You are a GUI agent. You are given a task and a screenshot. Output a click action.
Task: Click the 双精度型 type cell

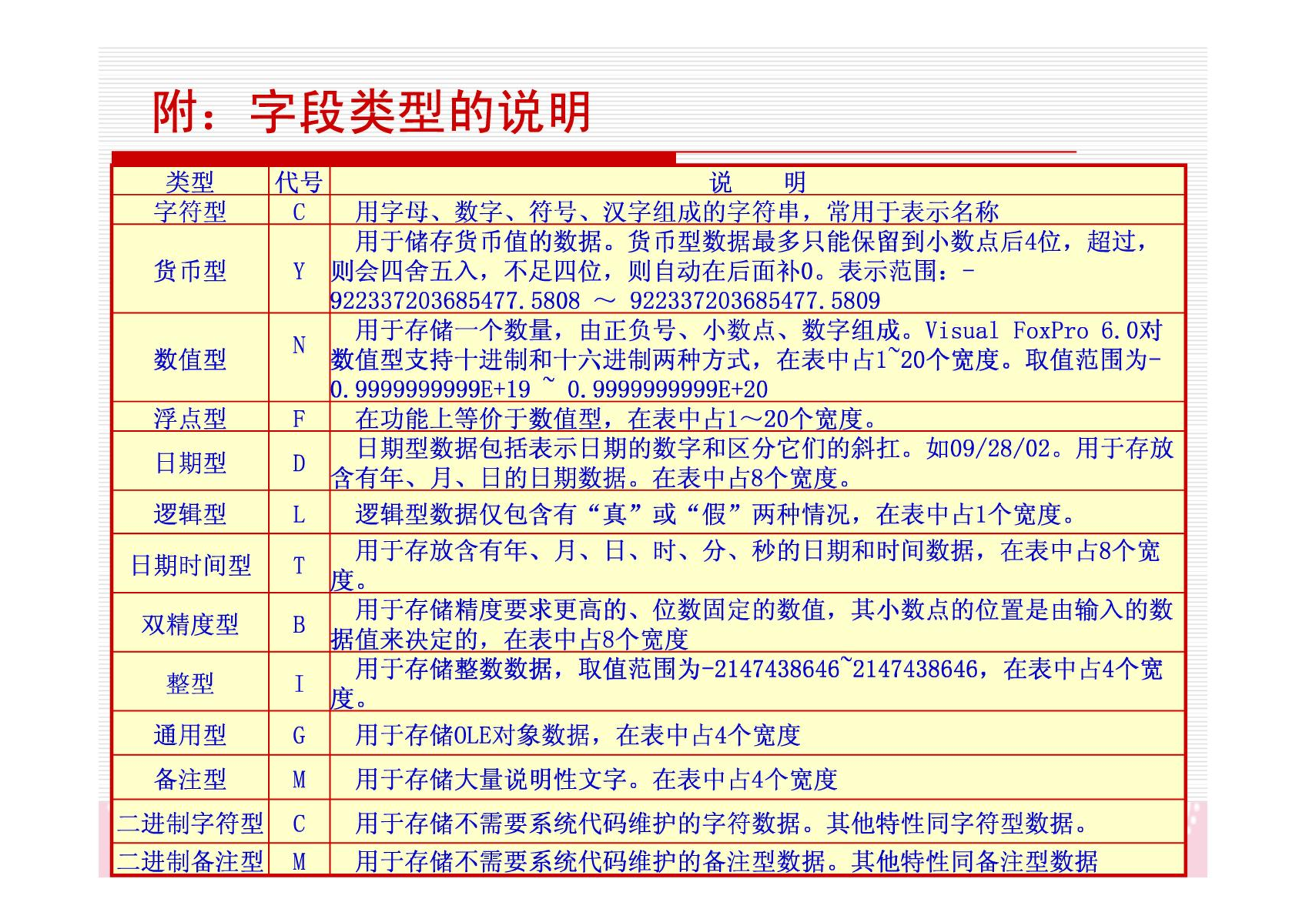coord(190,624)
